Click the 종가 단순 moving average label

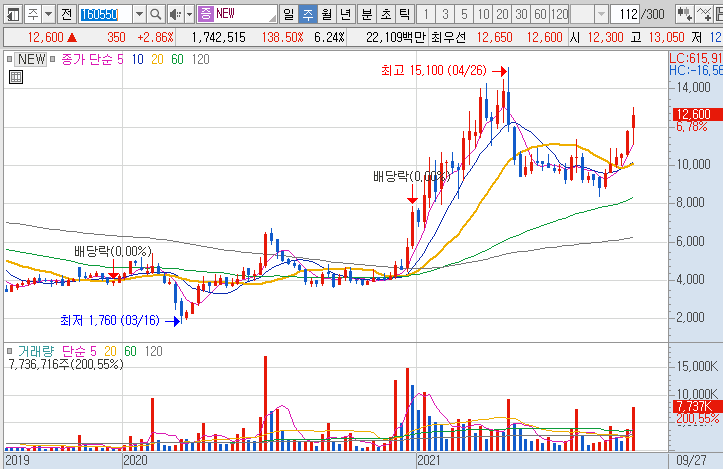click(x=87, y=59)
